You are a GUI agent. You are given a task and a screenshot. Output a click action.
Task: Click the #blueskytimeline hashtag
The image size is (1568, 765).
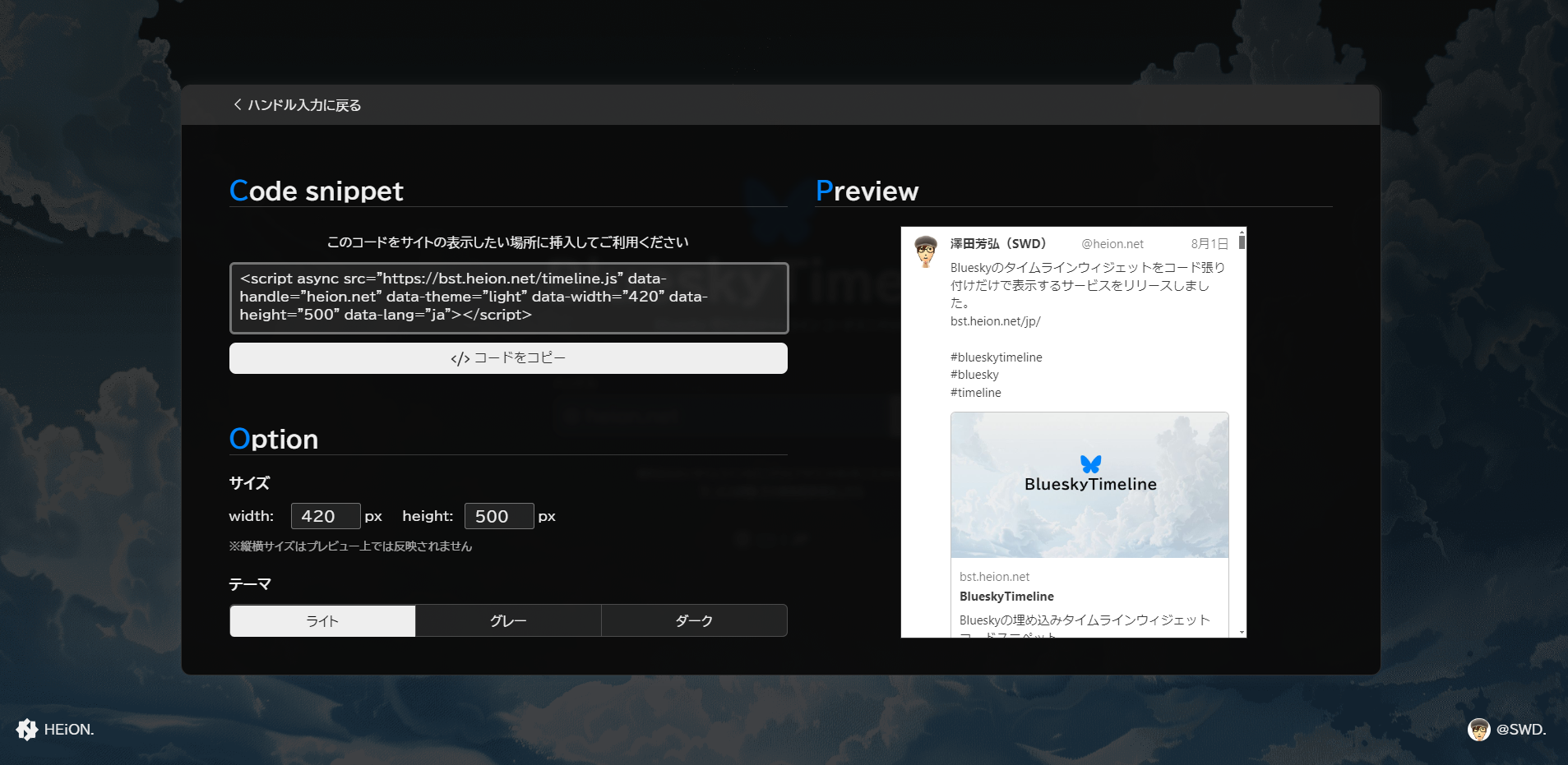point(996,357)
